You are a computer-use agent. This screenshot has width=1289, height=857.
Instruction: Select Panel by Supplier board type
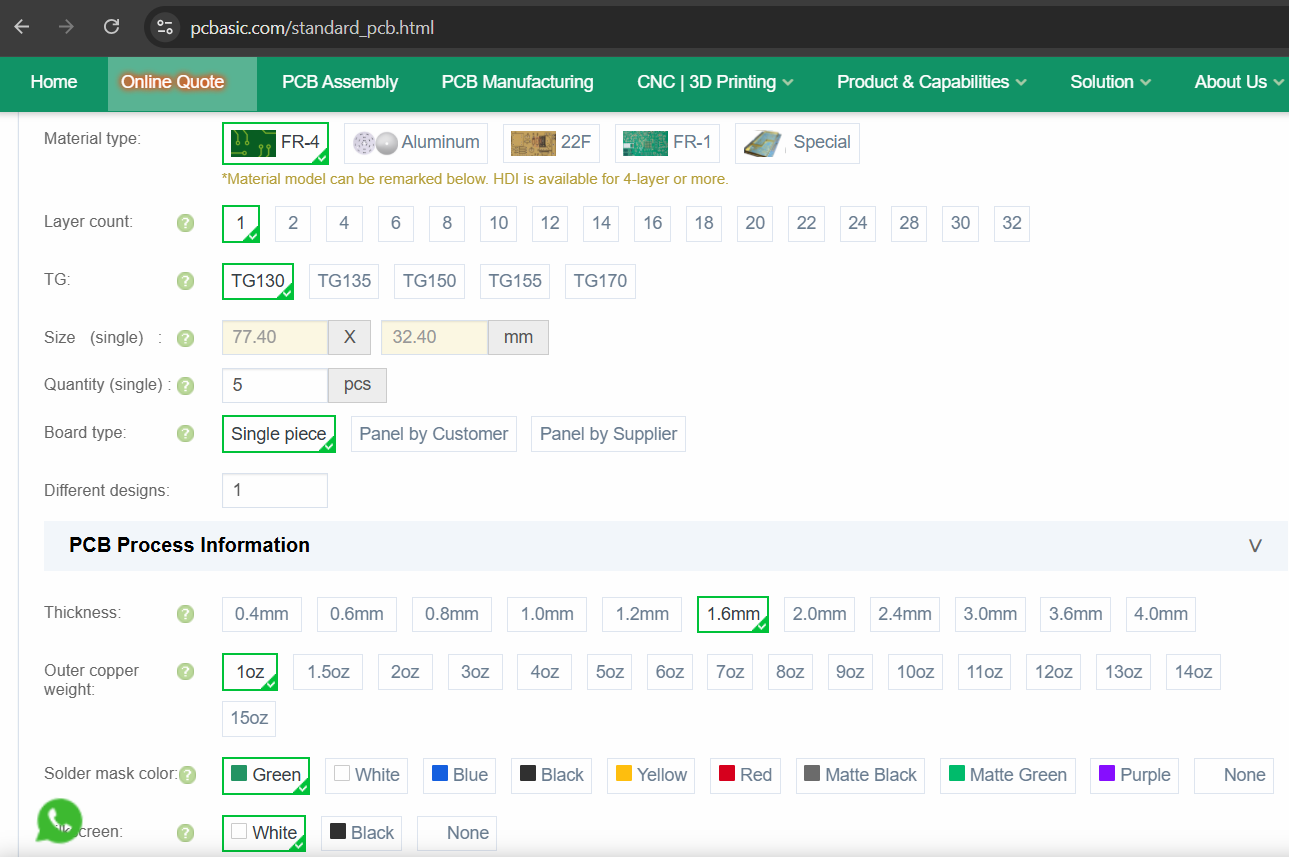click(x=608, y=434)
